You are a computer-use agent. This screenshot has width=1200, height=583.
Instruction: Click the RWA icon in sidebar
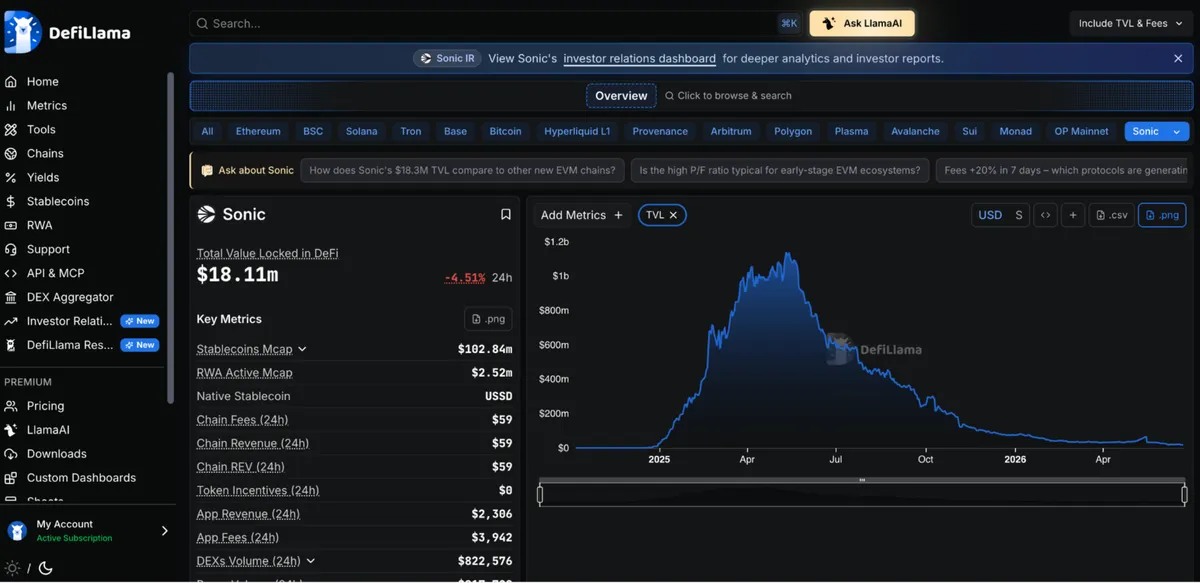pyautogui.click(x=11, y=226)
